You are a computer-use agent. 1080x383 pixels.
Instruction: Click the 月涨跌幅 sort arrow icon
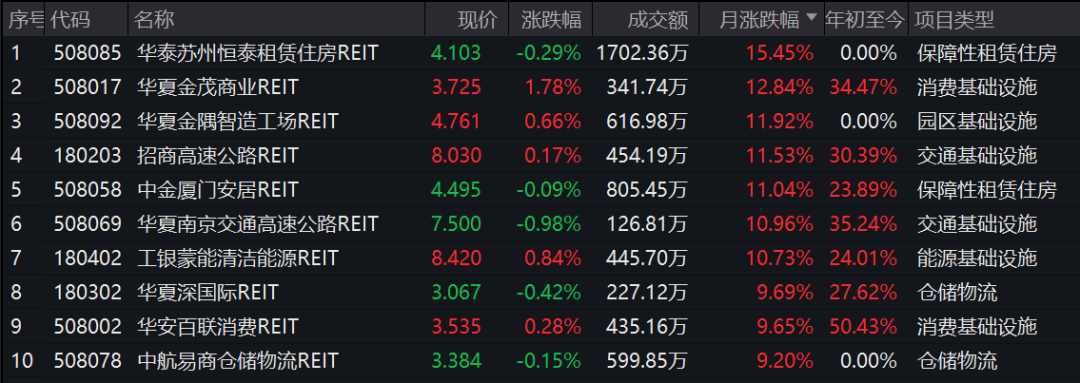coord(811,17)
